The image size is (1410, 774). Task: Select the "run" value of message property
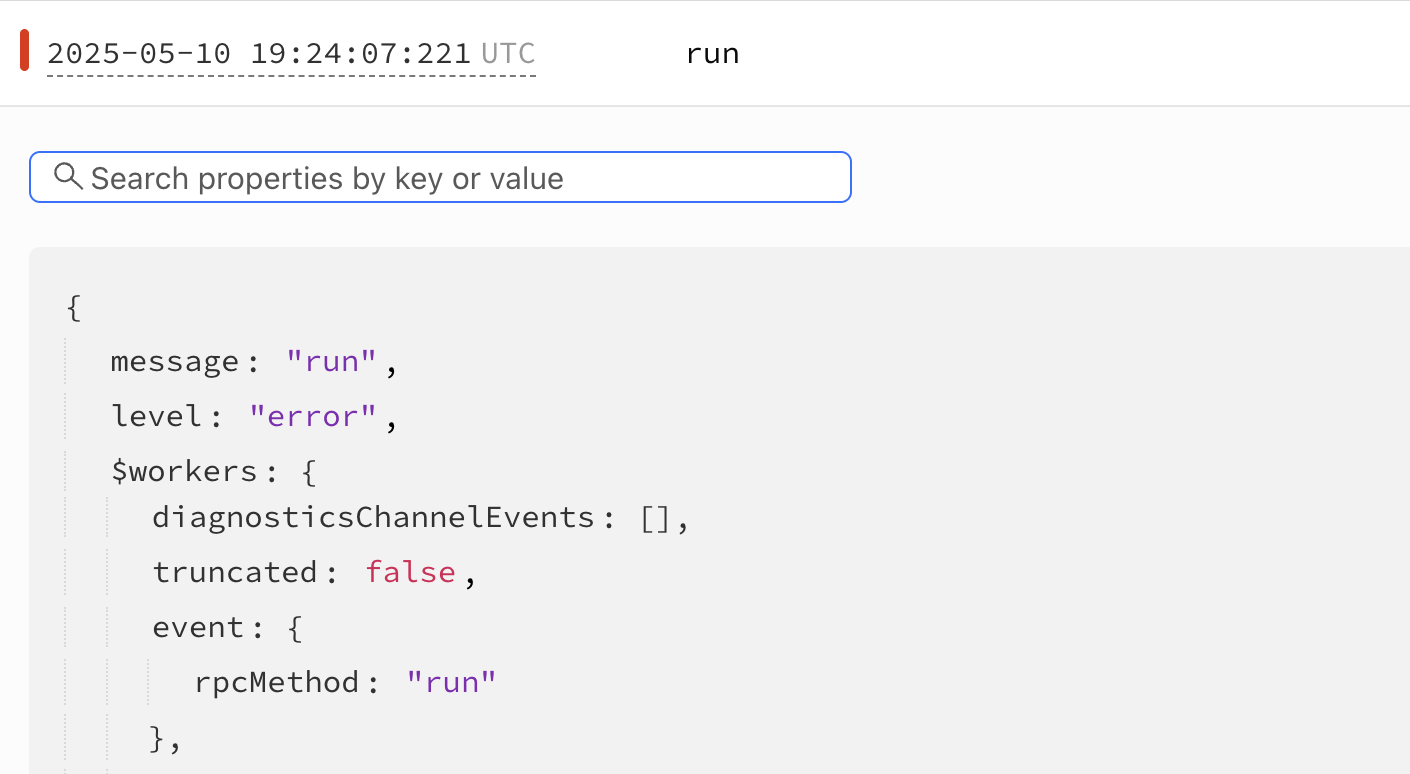pos(331,362)
